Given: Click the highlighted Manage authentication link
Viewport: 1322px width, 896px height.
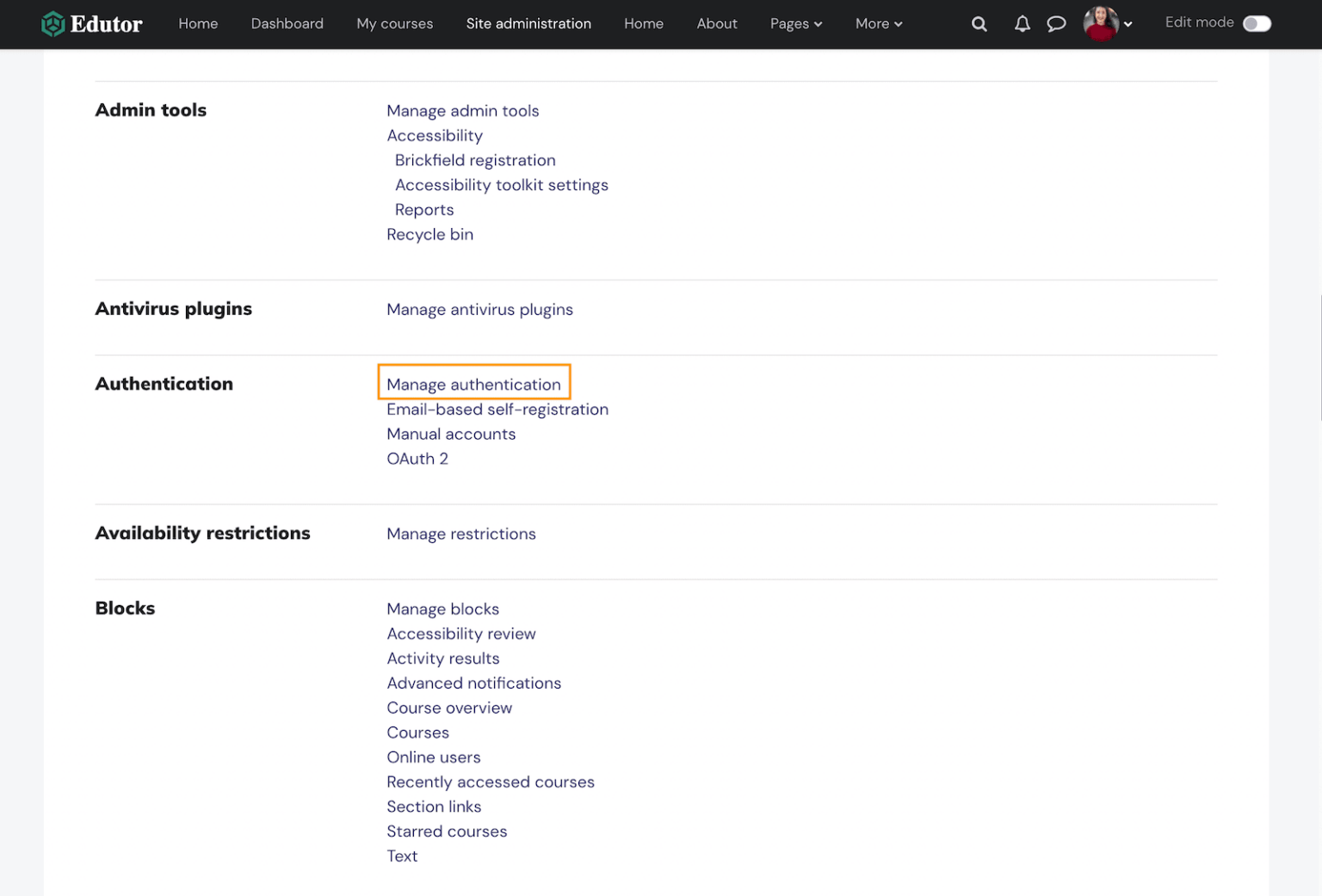Looking at the screenshot, I should (x=474, y=384).
